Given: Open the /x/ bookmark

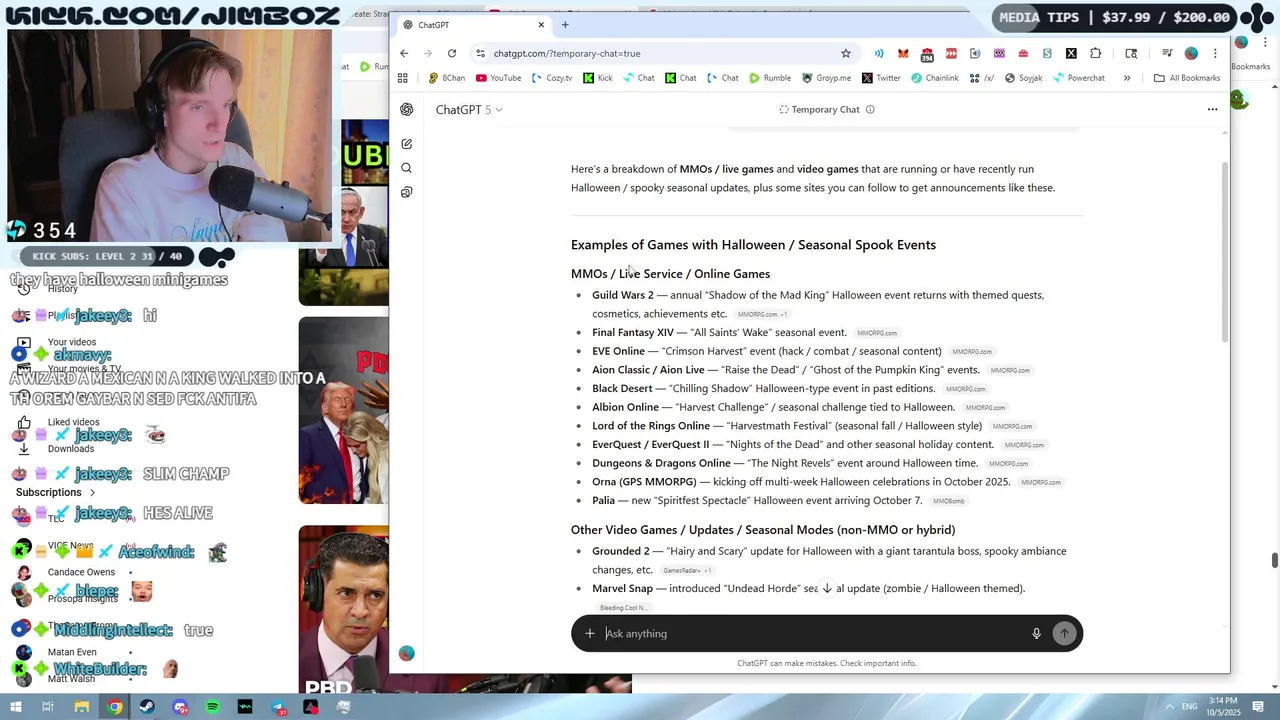Looking at the screenshot, I should tap(981, 78).
